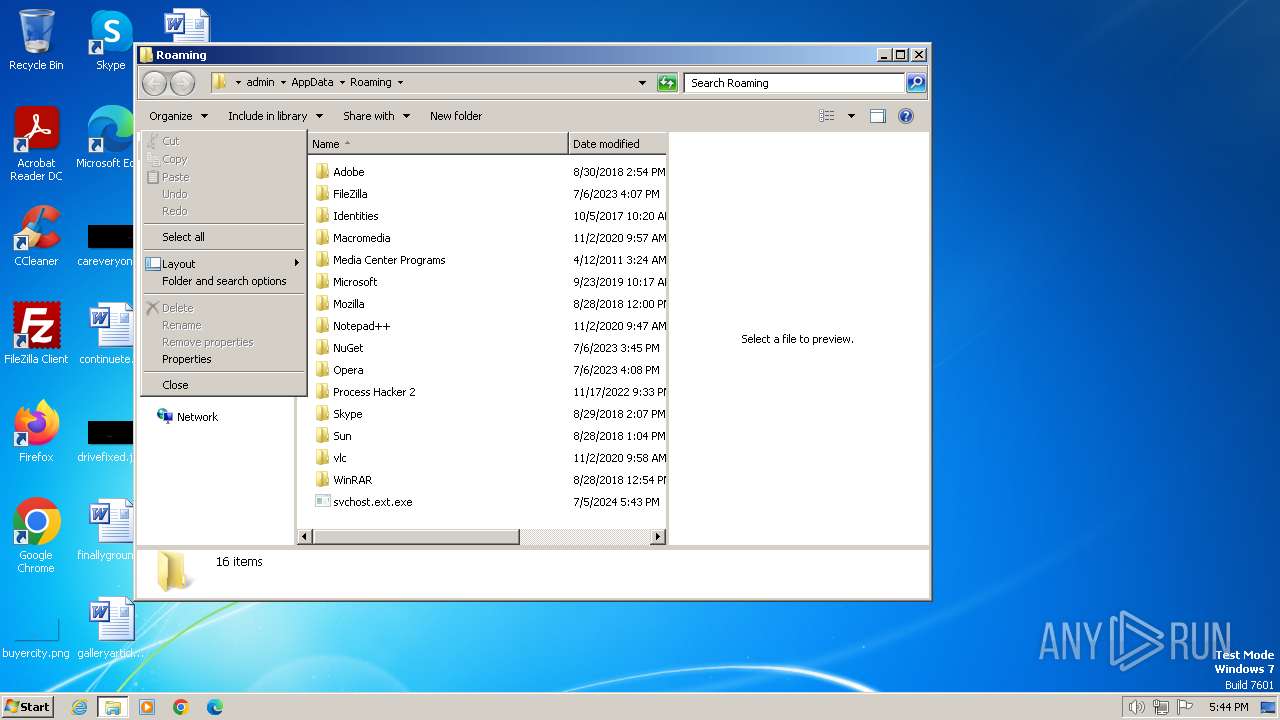Viewport: 1280px width, 720px height.
Task: Toggle the preview pane button
Action: 877,116
